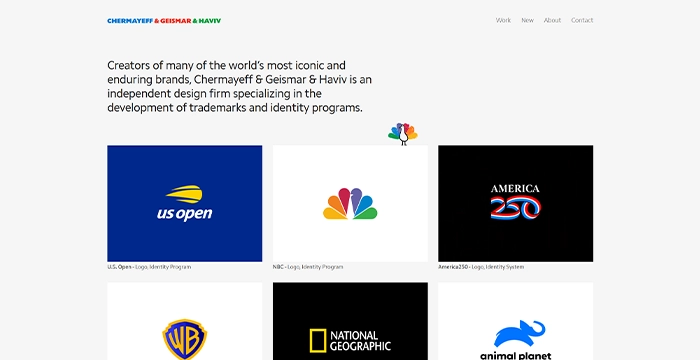Open the National Geographic project tile
The height and width of the screenshot is (360, 700).
(x=350, y=321)
